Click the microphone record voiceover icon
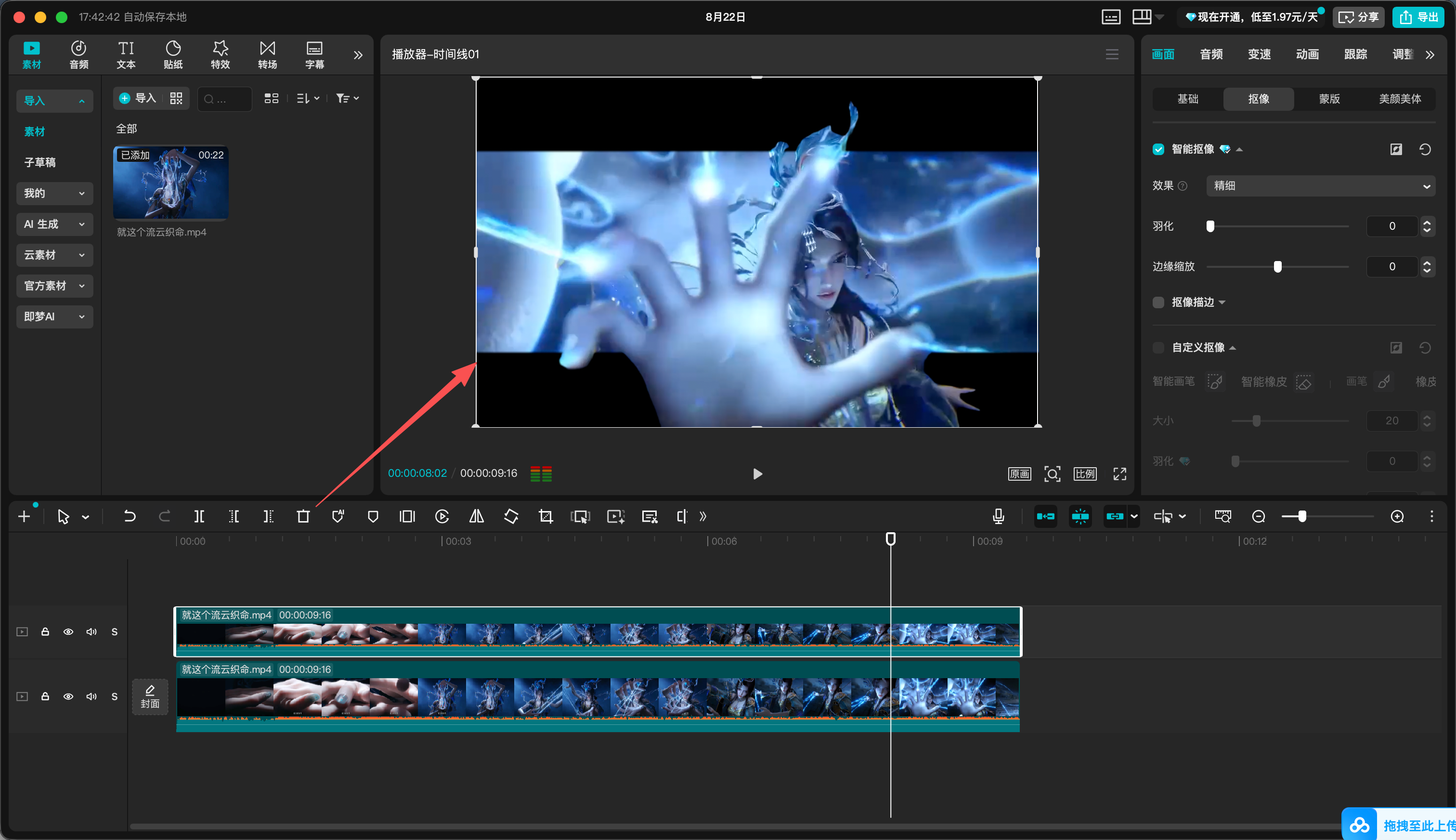 coord(999,516)
